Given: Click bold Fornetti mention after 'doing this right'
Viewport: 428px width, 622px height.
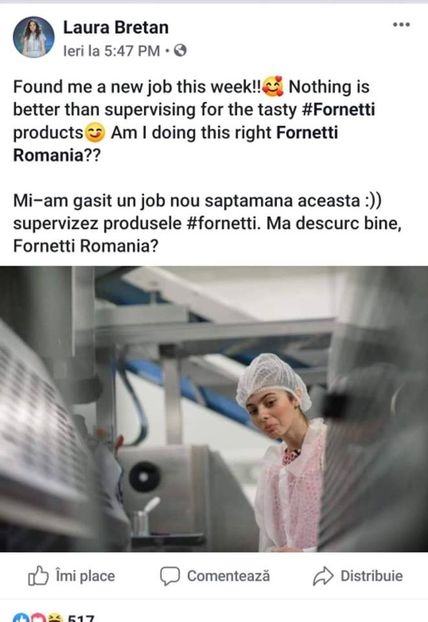Looking at the screenshot, I should point(307,132).
